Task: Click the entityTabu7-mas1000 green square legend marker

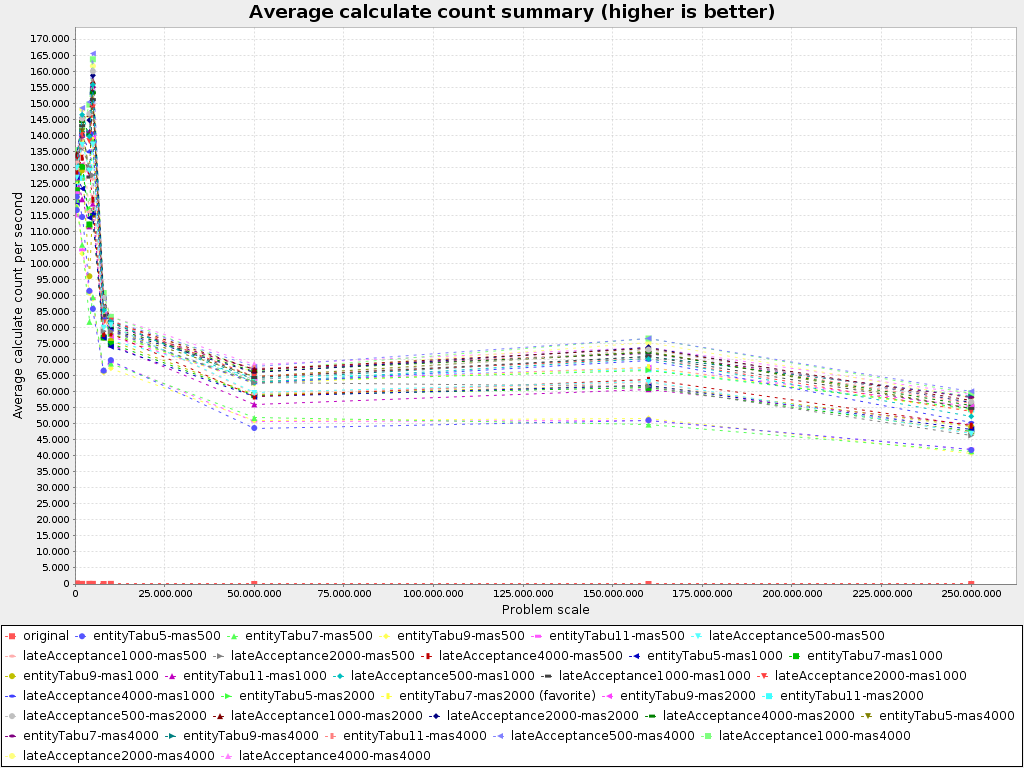Action: tap(795, 656)
